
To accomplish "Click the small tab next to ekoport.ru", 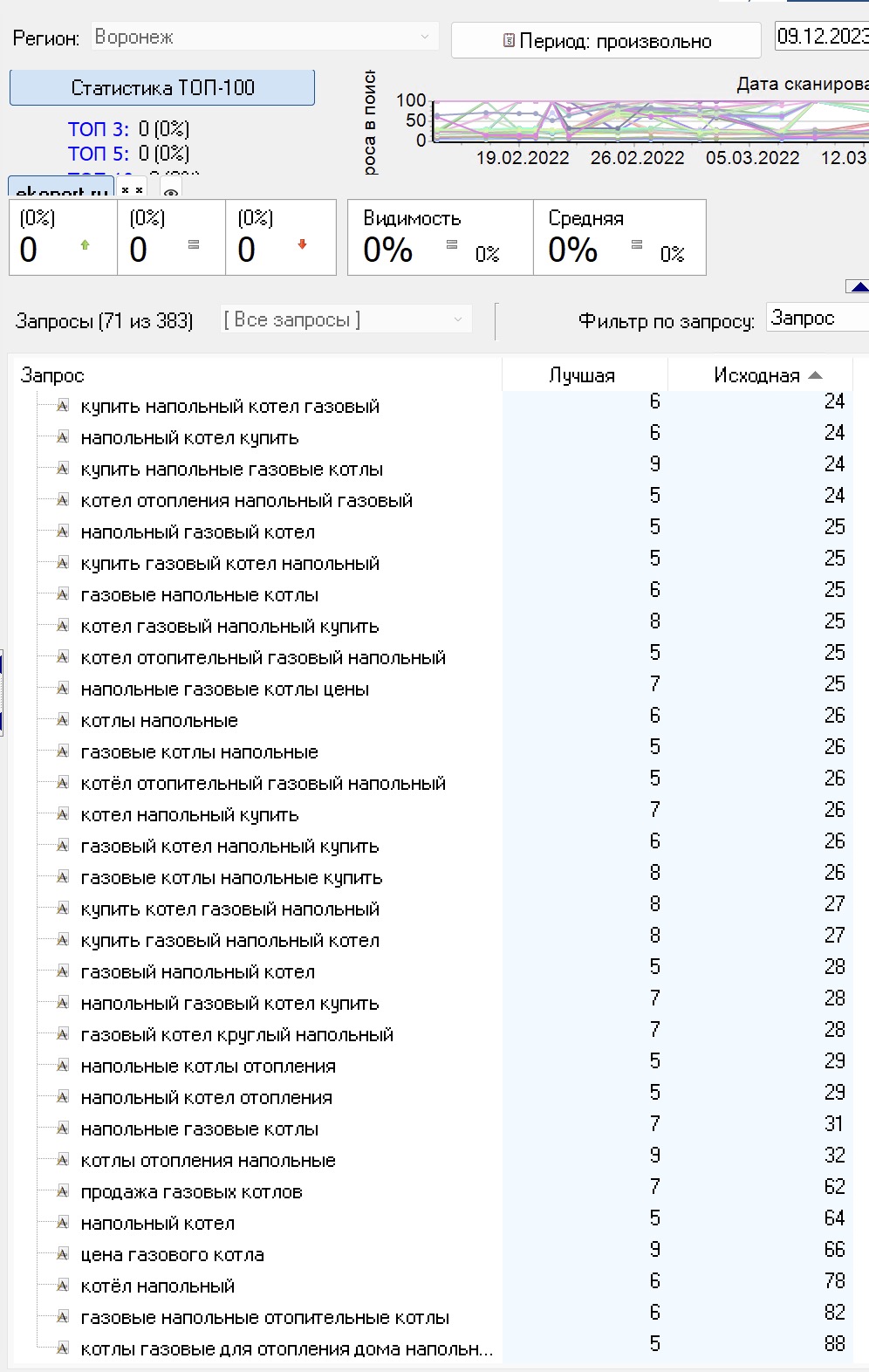I will coord(132,190).
